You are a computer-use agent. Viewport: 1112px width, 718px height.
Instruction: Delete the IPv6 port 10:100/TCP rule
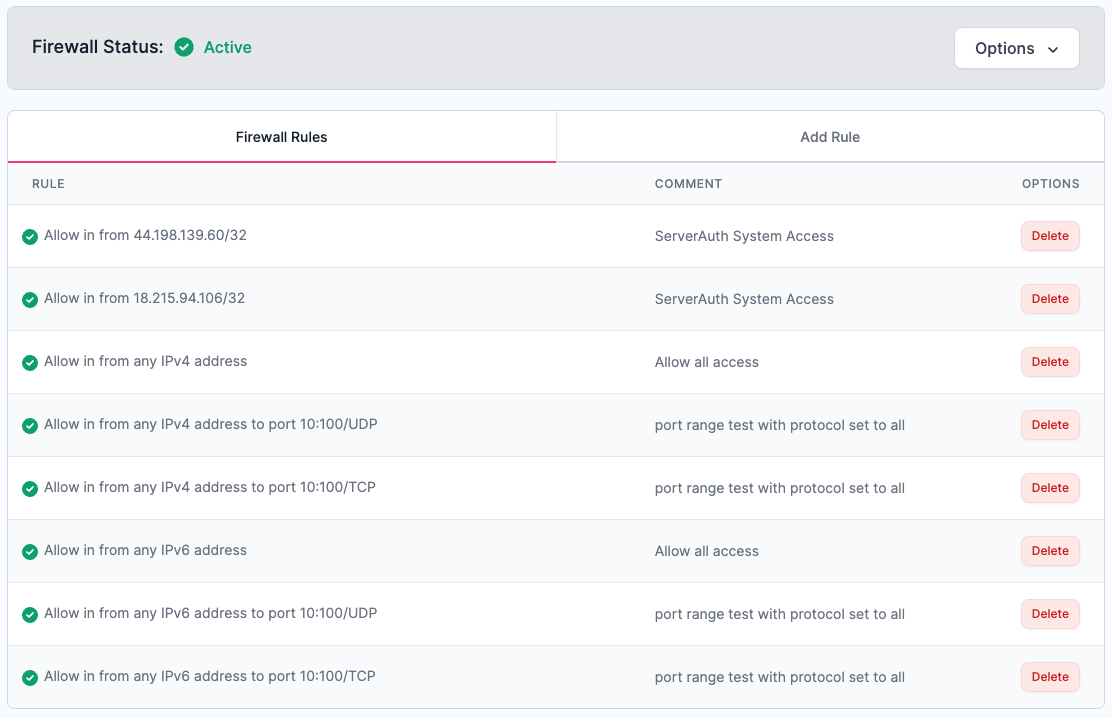tap(1050, 677)
